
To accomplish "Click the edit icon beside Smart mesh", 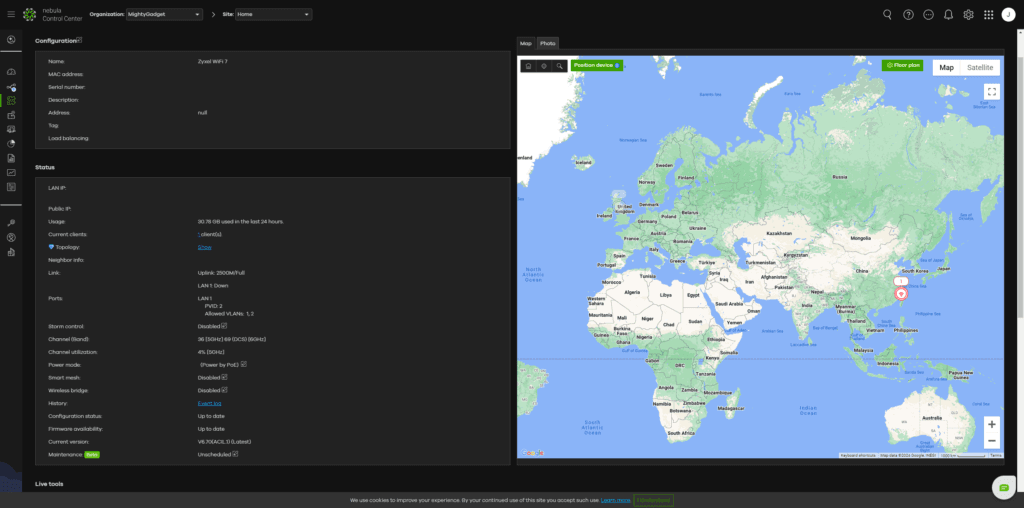I will click(224, 377).
